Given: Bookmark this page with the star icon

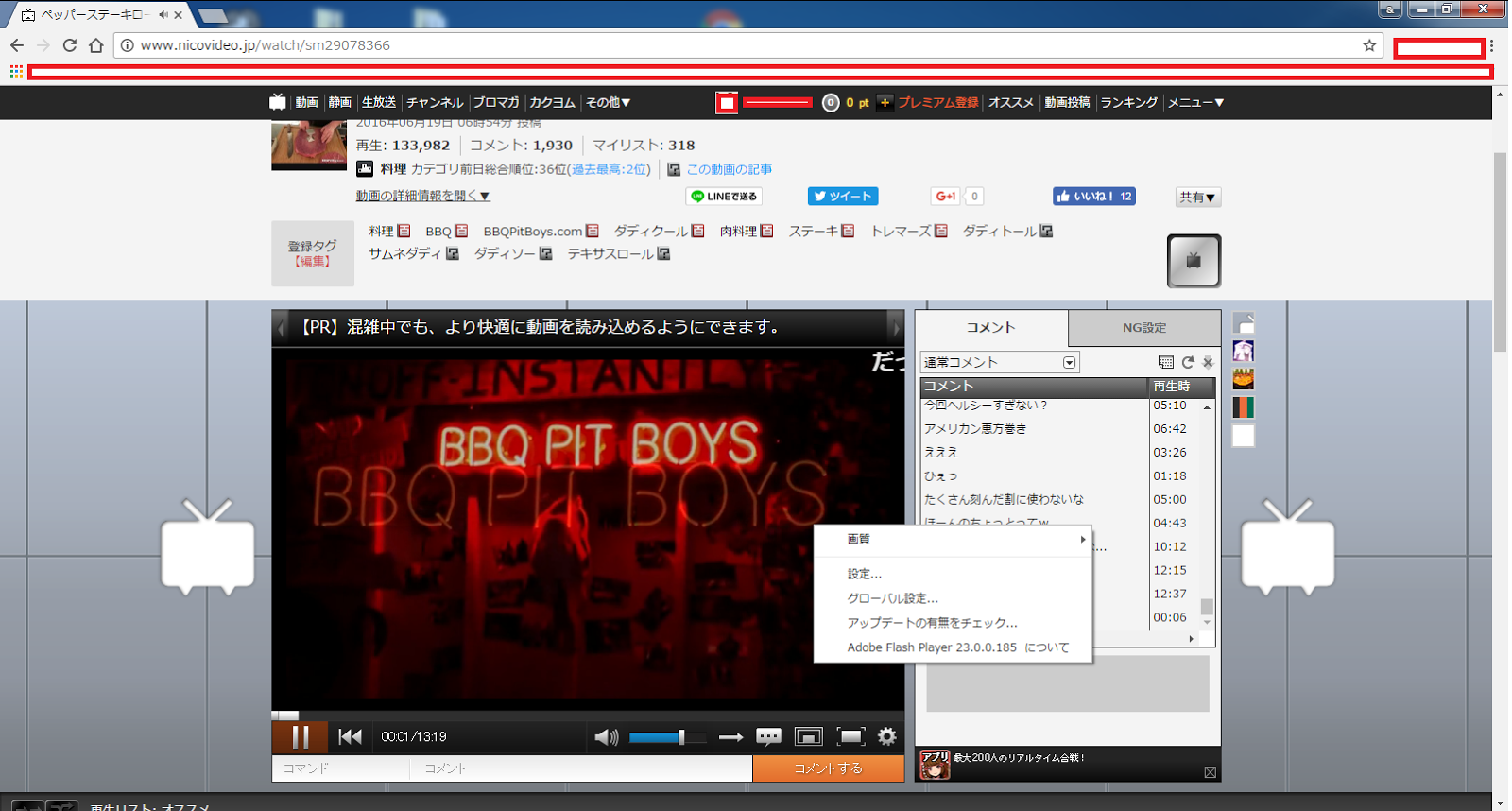Looking at the screenshot, I should (1369, 45).
